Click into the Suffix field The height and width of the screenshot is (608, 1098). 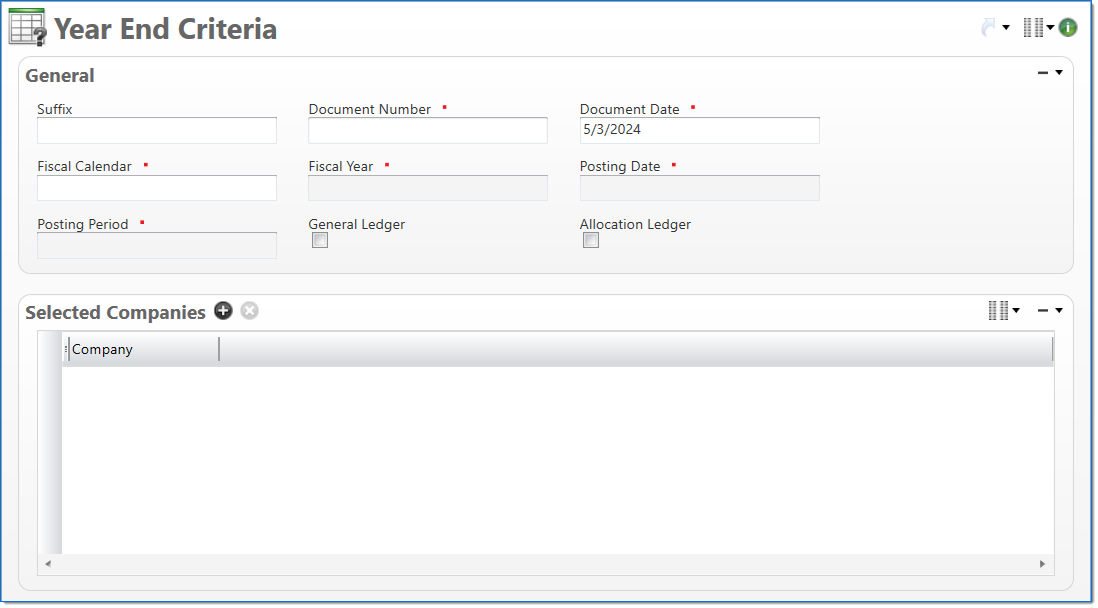coord(157,131)
